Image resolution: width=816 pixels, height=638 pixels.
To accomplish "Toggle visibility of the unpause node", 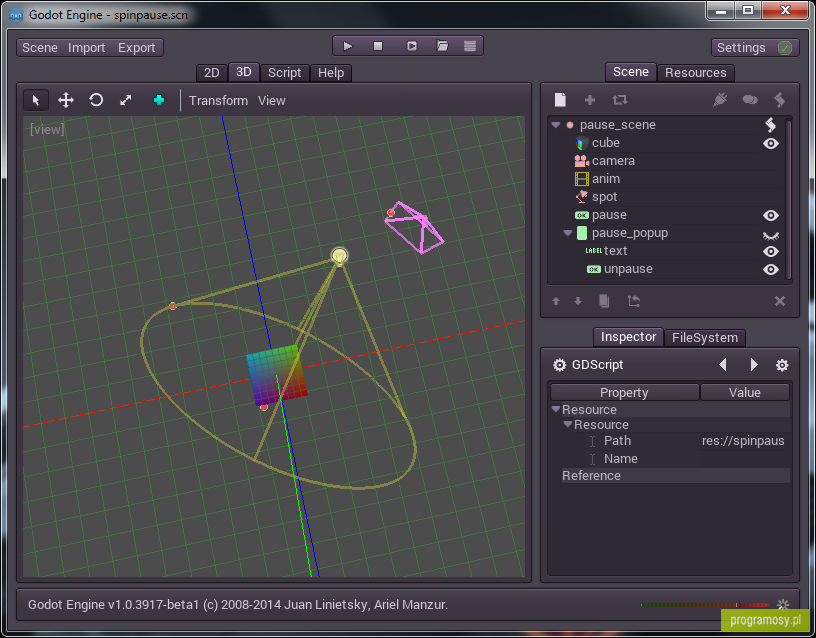I will [x=771, y=269].
